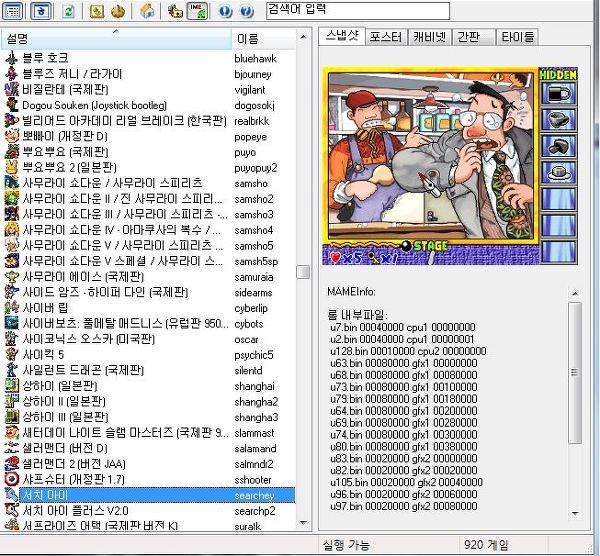Select the 사일런트 드래곤 (국제판) row
The width and height of the screenshot is (600, 556).
[149, 370]
